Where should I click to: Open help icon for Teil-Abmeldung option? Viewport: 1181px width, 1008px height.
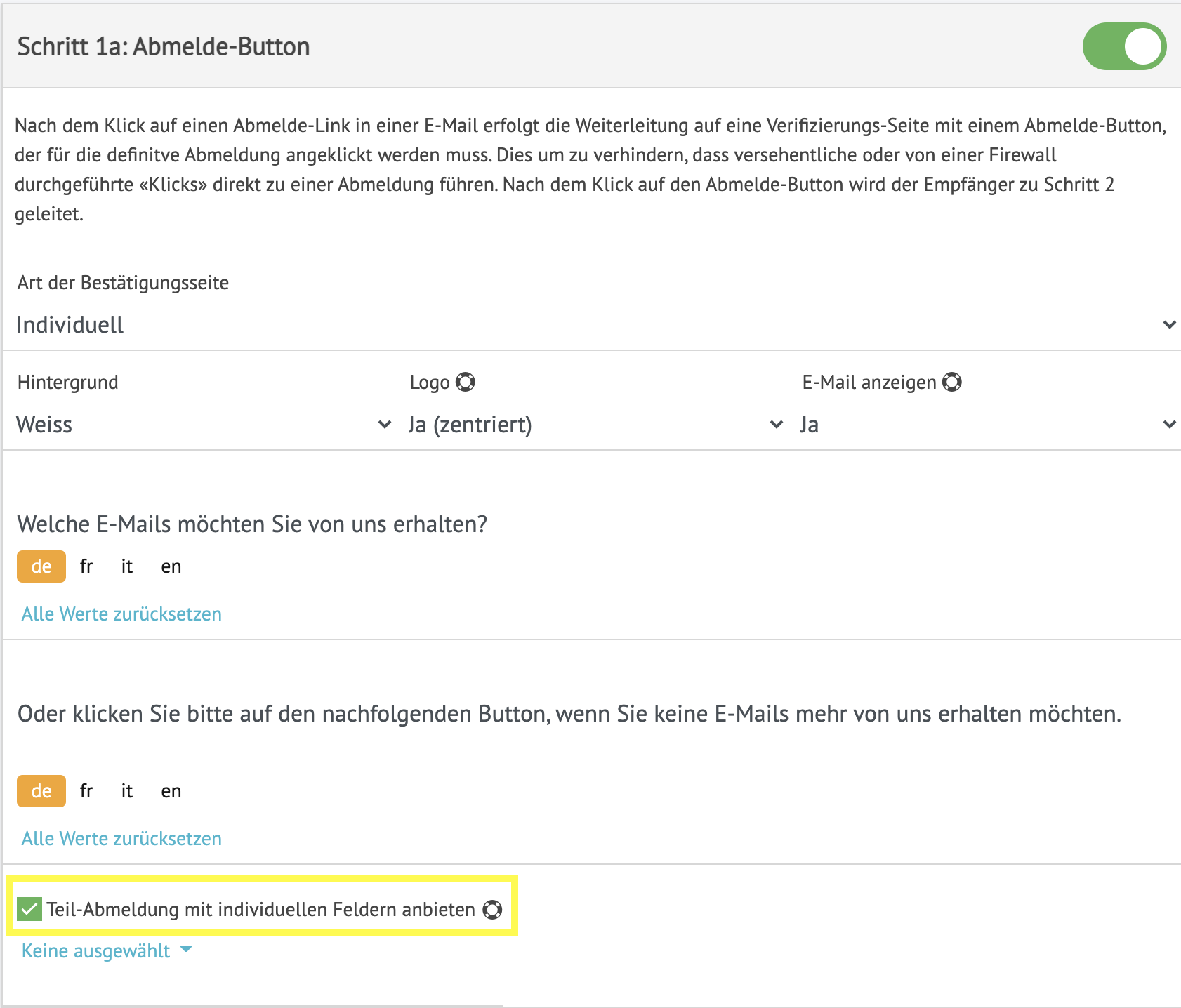coord(492,910)
